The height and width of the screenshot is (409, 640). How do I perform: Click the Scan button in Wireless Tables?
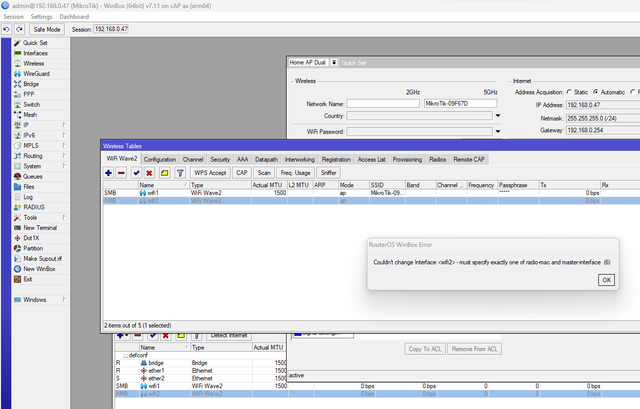tap(264, 173)
